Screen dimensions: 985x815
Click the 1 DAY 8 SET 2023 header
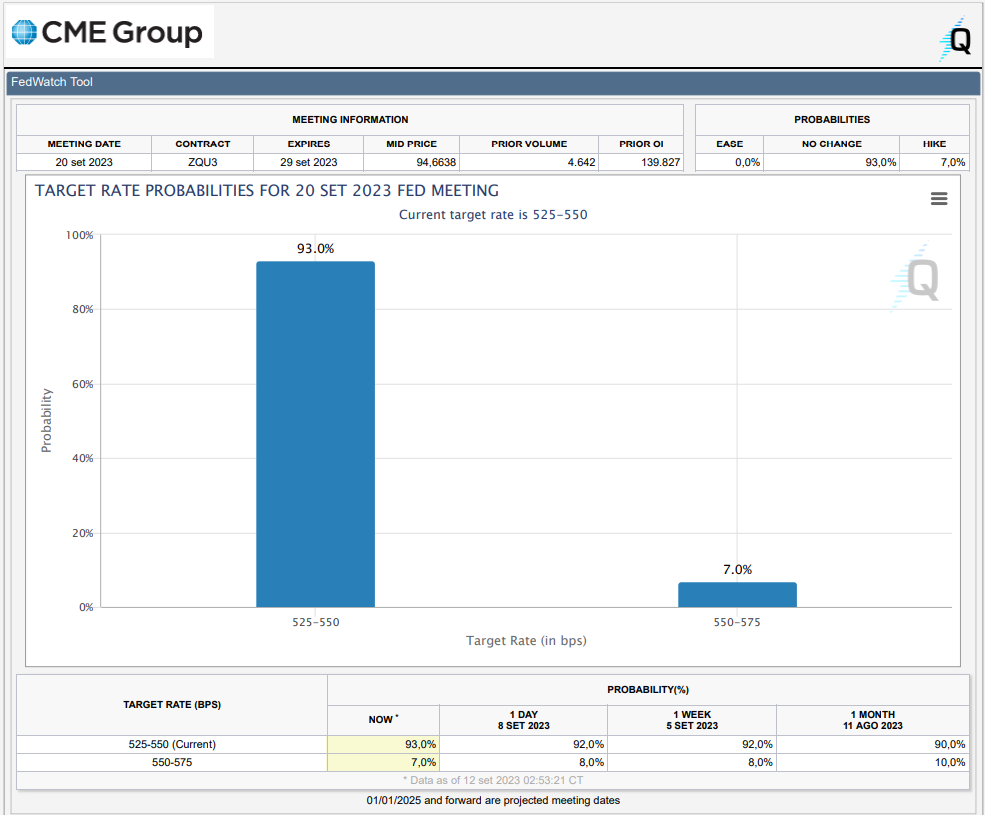(x=523, y=720)
